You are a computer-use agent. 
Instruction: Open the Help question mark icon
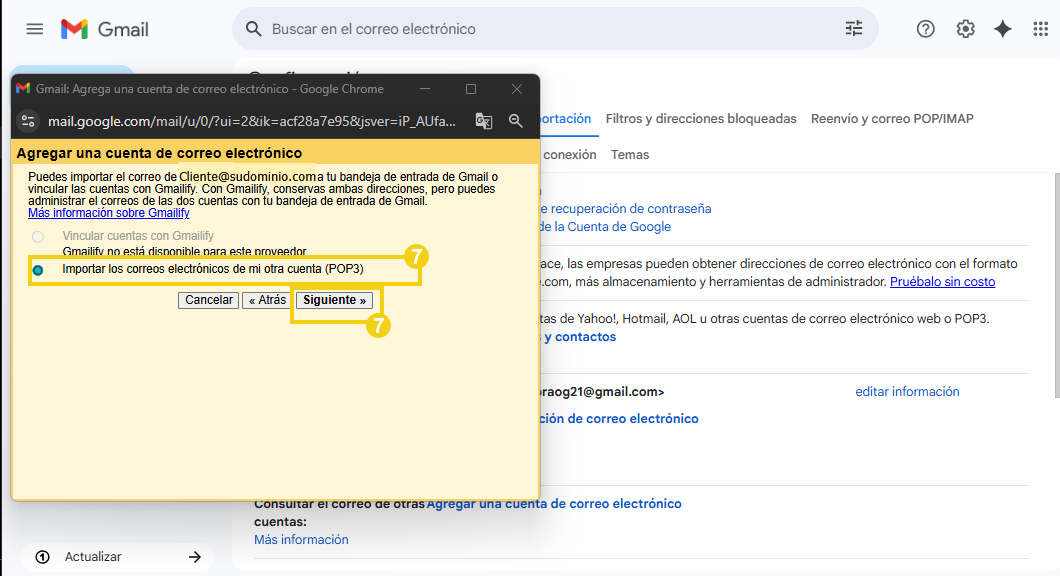tap(925, 29)
